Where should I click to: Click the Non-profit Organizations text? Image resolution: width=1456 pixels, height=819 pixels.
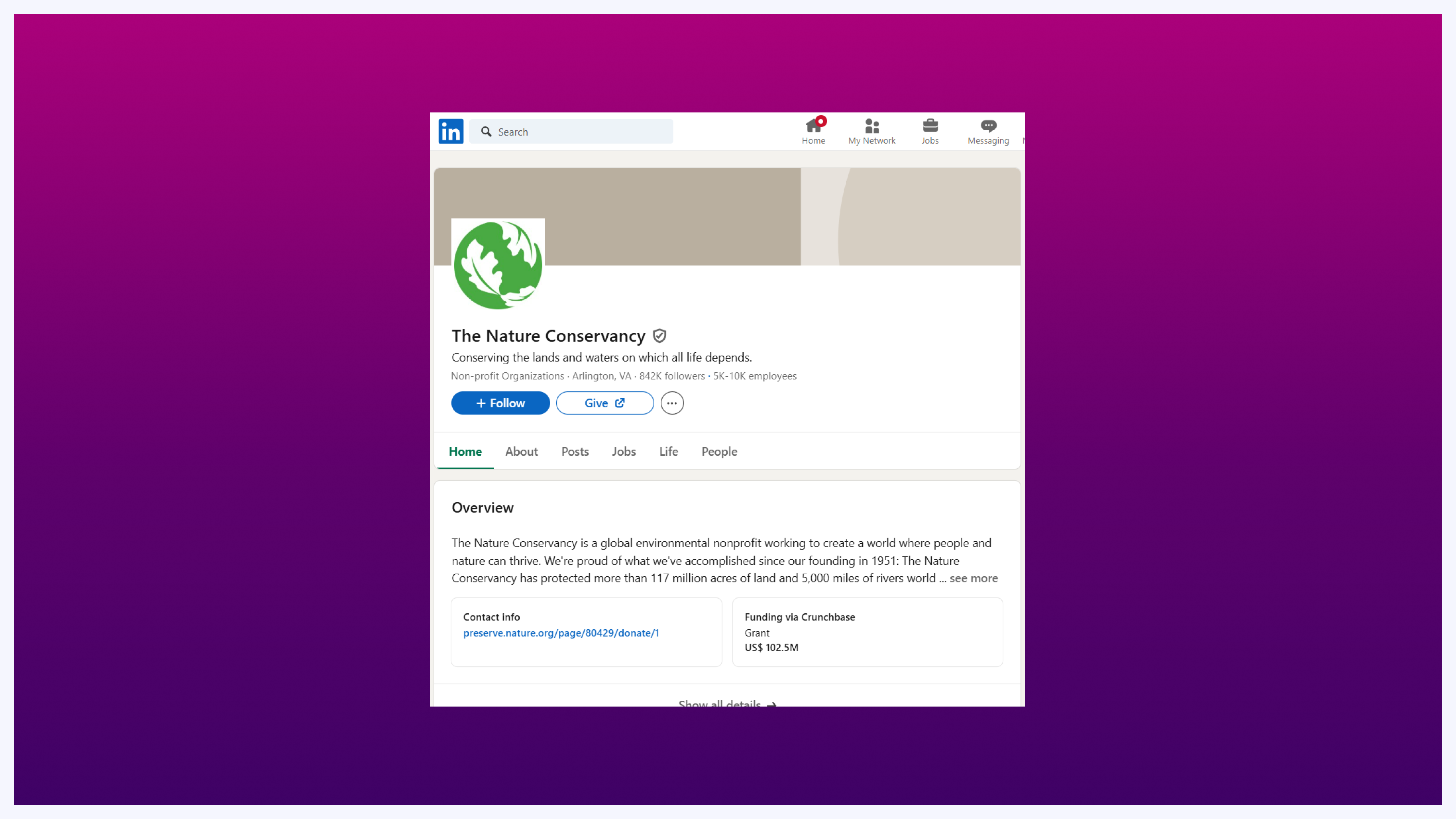(507, 376)
